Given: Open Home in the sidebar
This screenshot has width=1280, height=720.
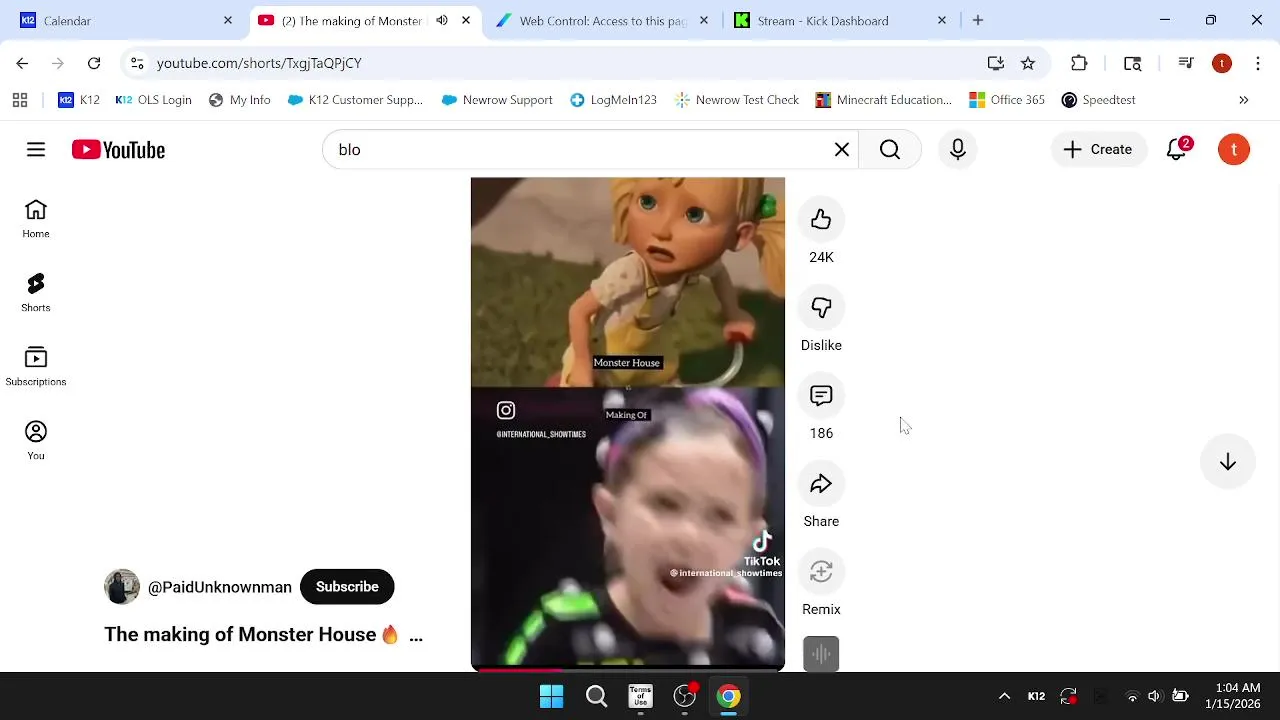Looking at the screenshot, I should [x=36, y=219].
